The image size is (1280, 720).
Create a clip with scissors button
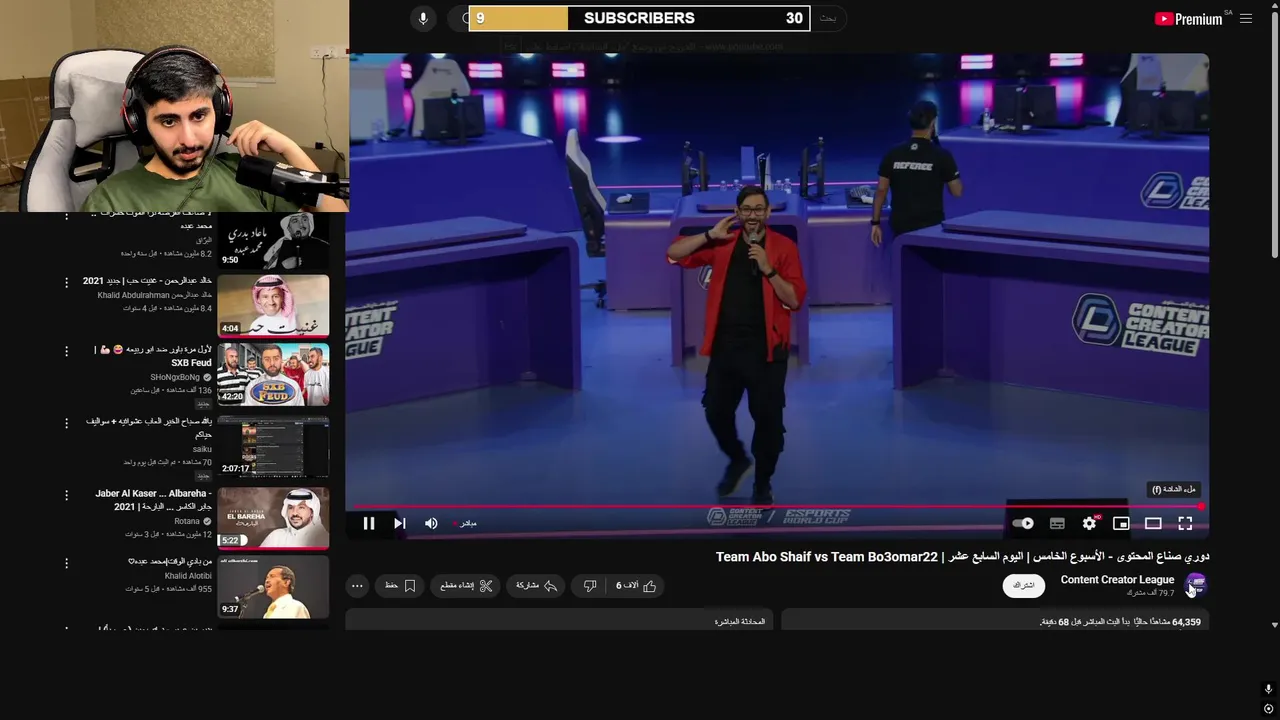click(x=466, y=586)
